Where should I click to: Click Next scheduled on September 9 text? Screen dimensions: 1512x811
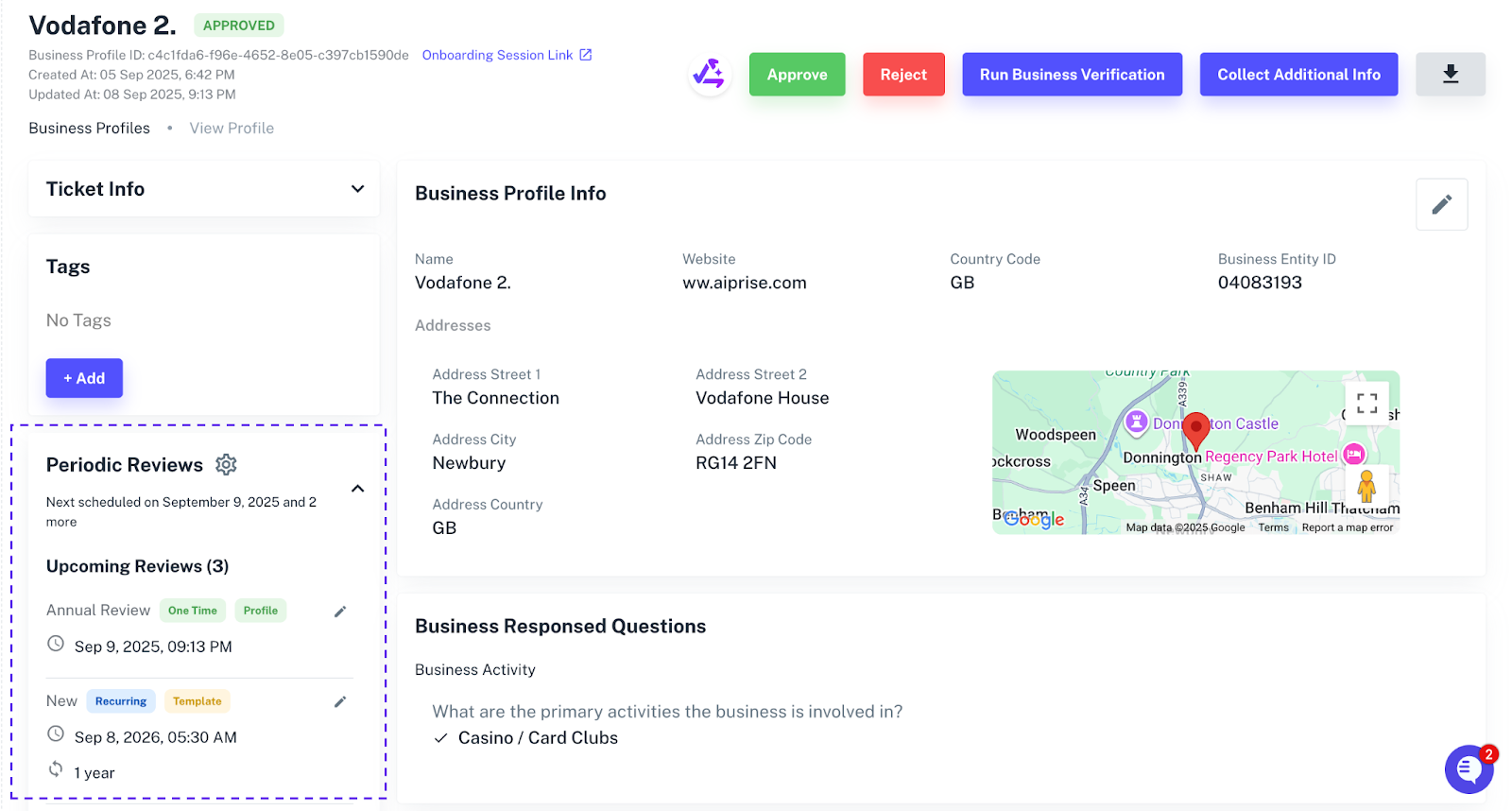tap(181, 511)
